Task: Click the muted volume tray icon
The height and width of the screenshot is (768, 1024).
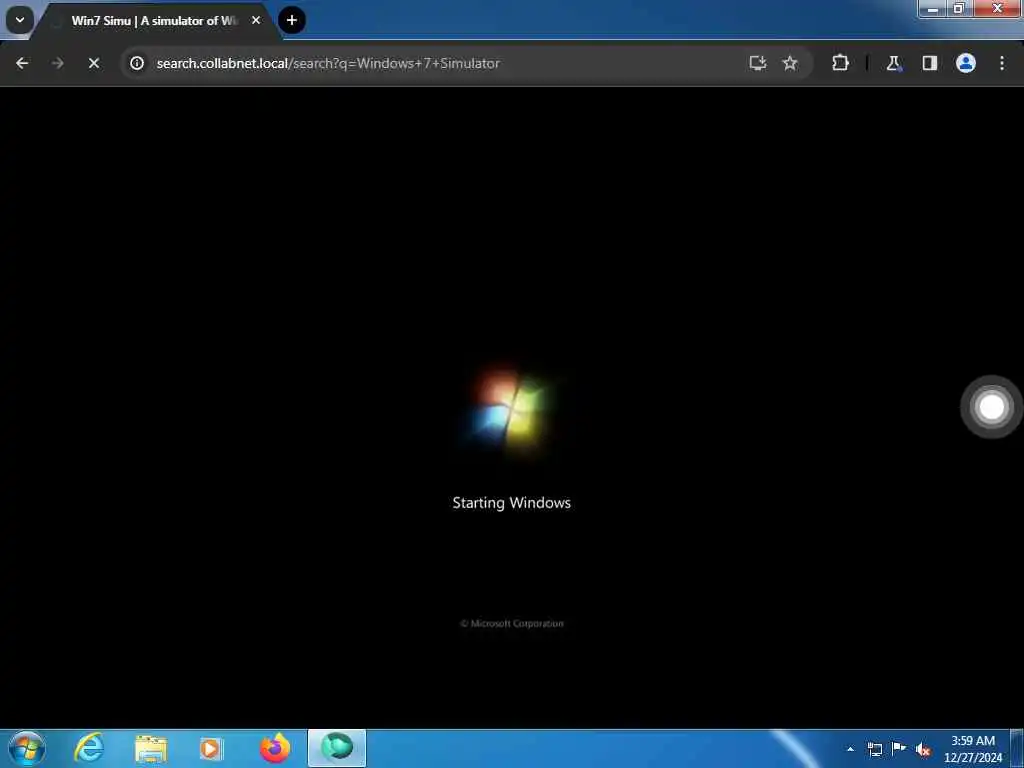Action: click(923, 750)
